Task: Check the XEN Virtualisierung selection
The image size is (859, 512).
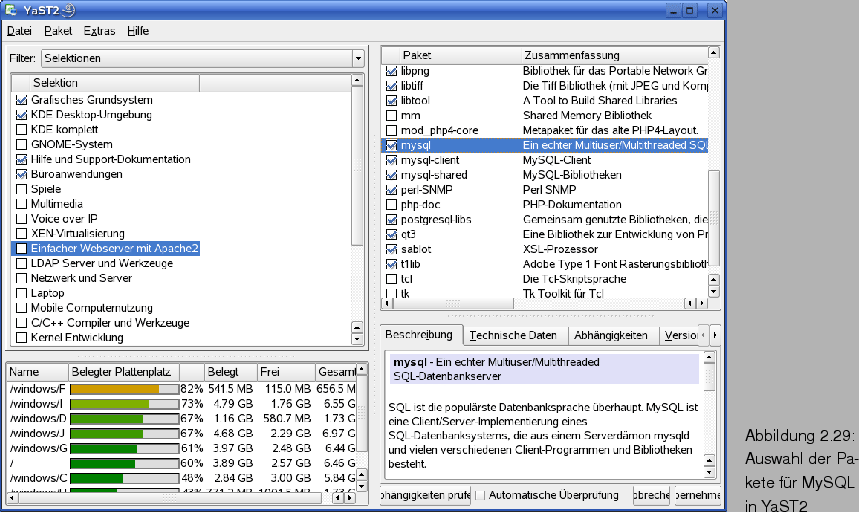Action: 21,233
